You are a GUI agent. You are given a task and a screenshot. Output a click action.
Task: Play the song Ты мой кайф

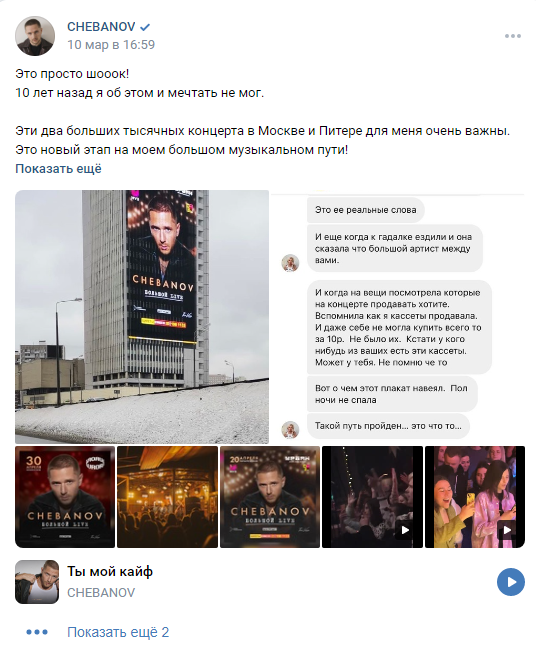coord(511,582)
